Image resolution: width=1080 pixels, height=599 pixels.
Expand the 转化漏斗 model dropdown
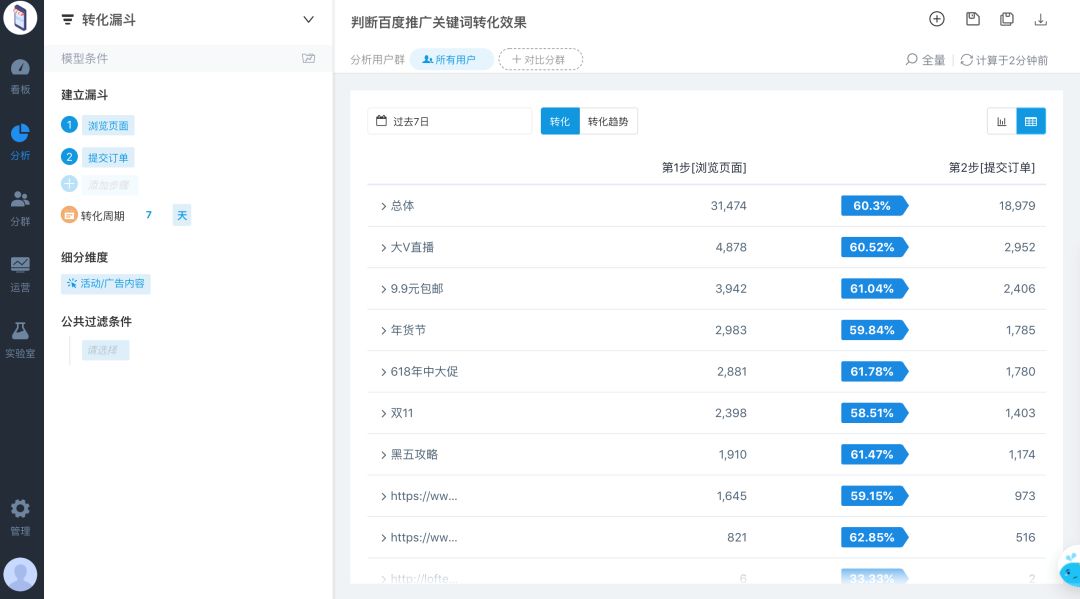[x=308, y=19]
